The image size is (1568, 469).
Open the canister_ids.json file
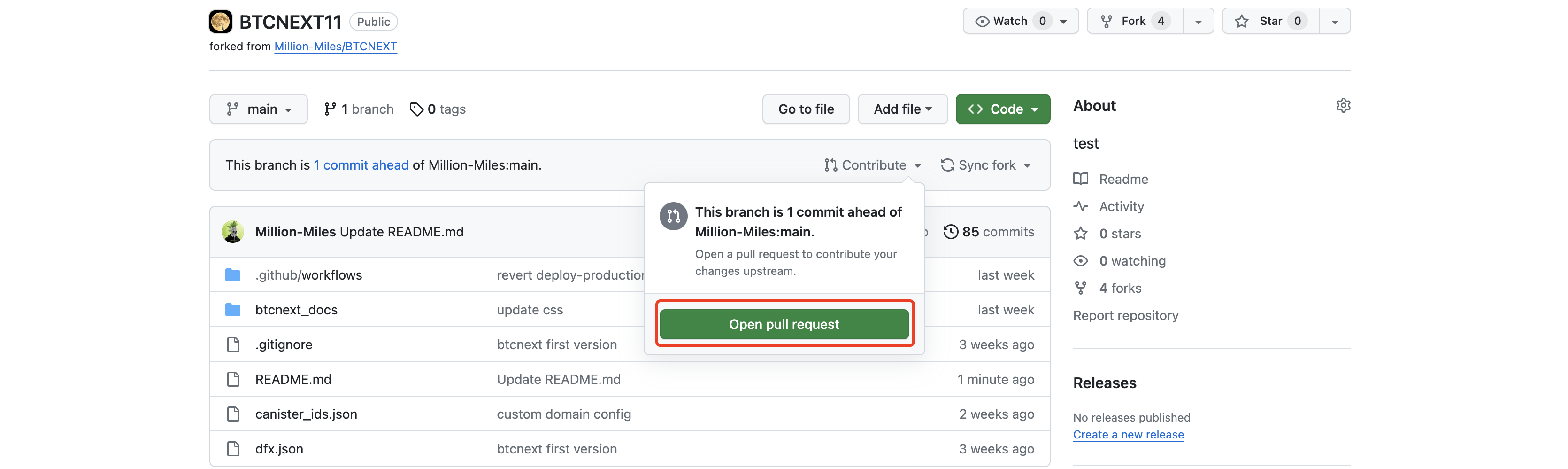click(x=306, y=414)
